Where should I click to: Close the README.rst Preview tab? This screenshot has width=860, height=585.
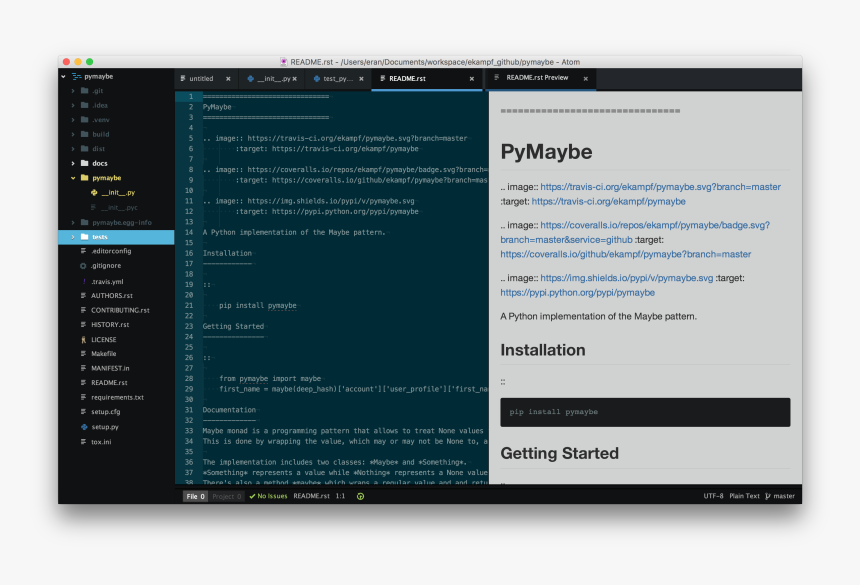tap(586, 79)
